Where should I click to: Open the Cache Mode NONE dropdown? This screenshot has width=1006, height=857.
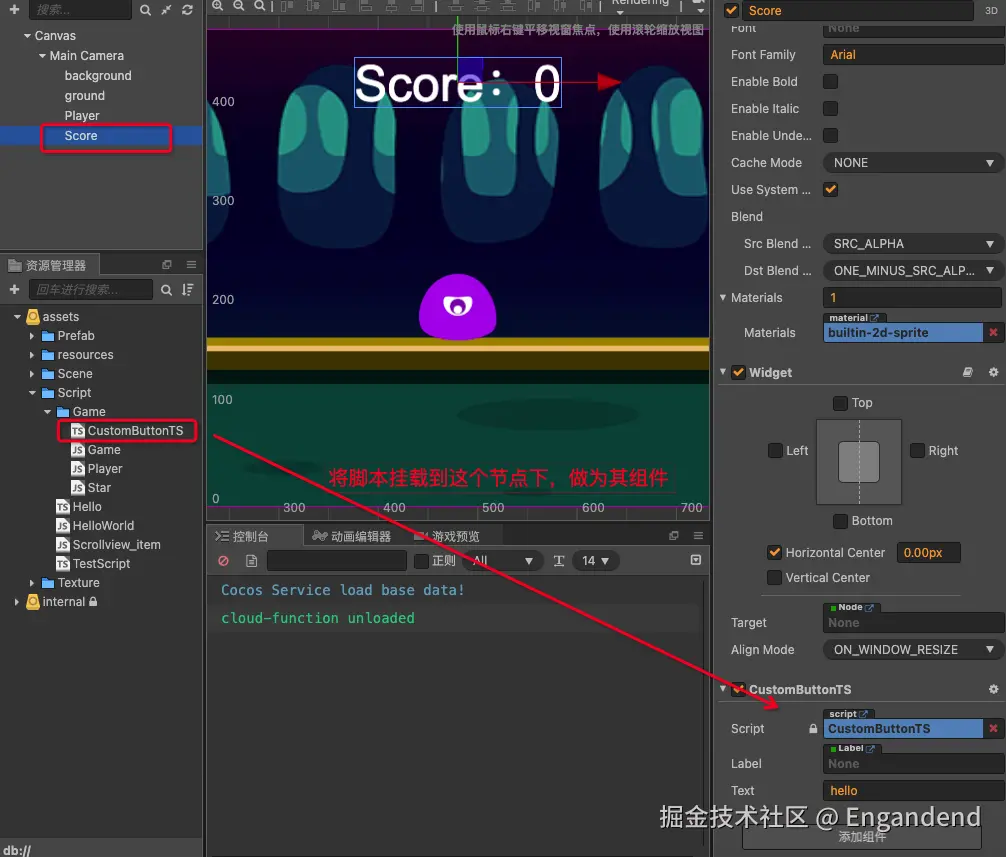(x=913, y=163)
